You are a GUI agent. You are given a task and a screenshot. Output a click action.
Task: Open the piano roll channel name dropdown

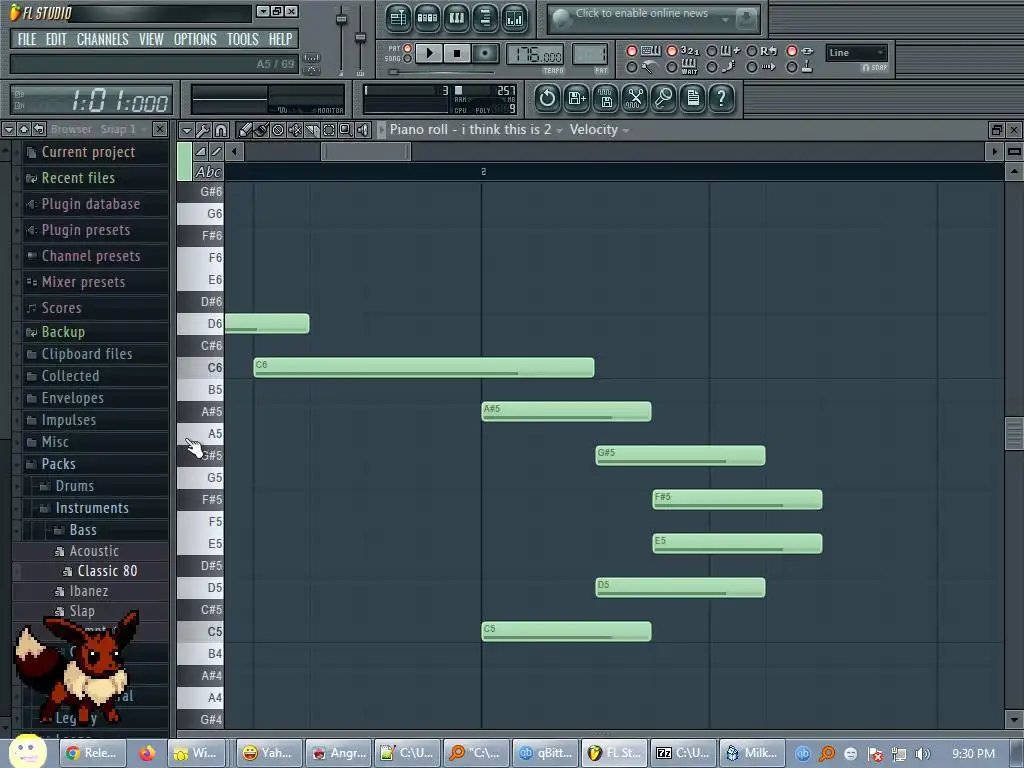pyautogui.click(x=476, y=130)
